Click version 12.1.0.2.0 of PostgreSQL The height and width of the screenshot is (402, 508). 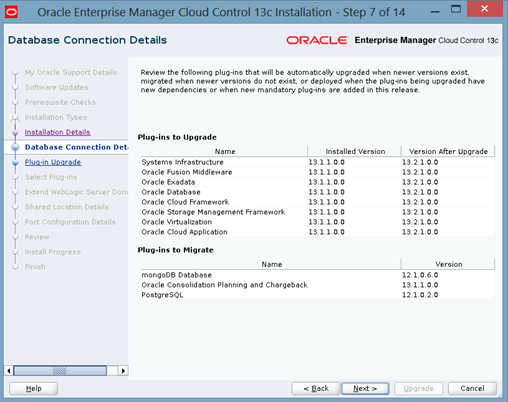(x=420, y=295)
